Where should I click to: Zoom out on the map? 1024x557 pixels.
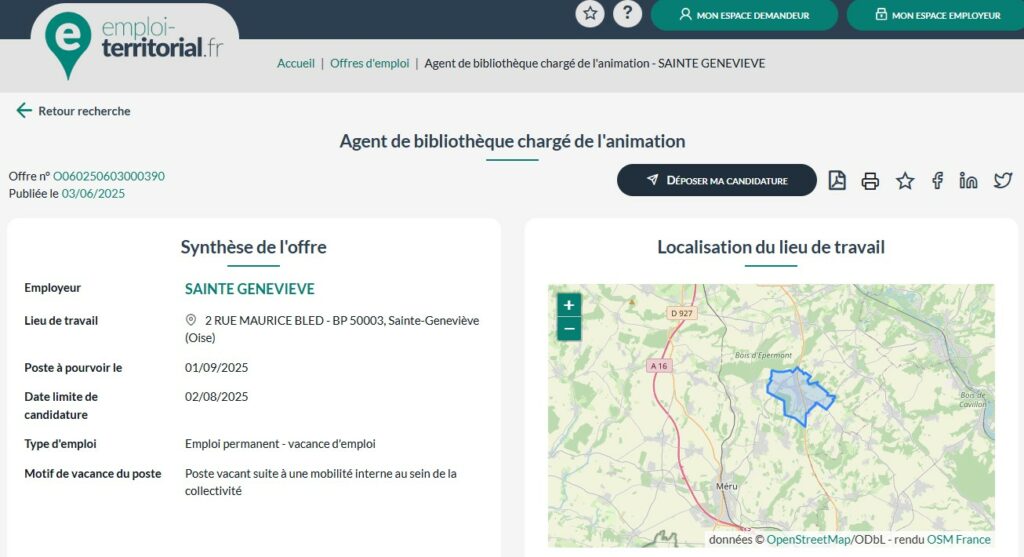pos(569,328)
